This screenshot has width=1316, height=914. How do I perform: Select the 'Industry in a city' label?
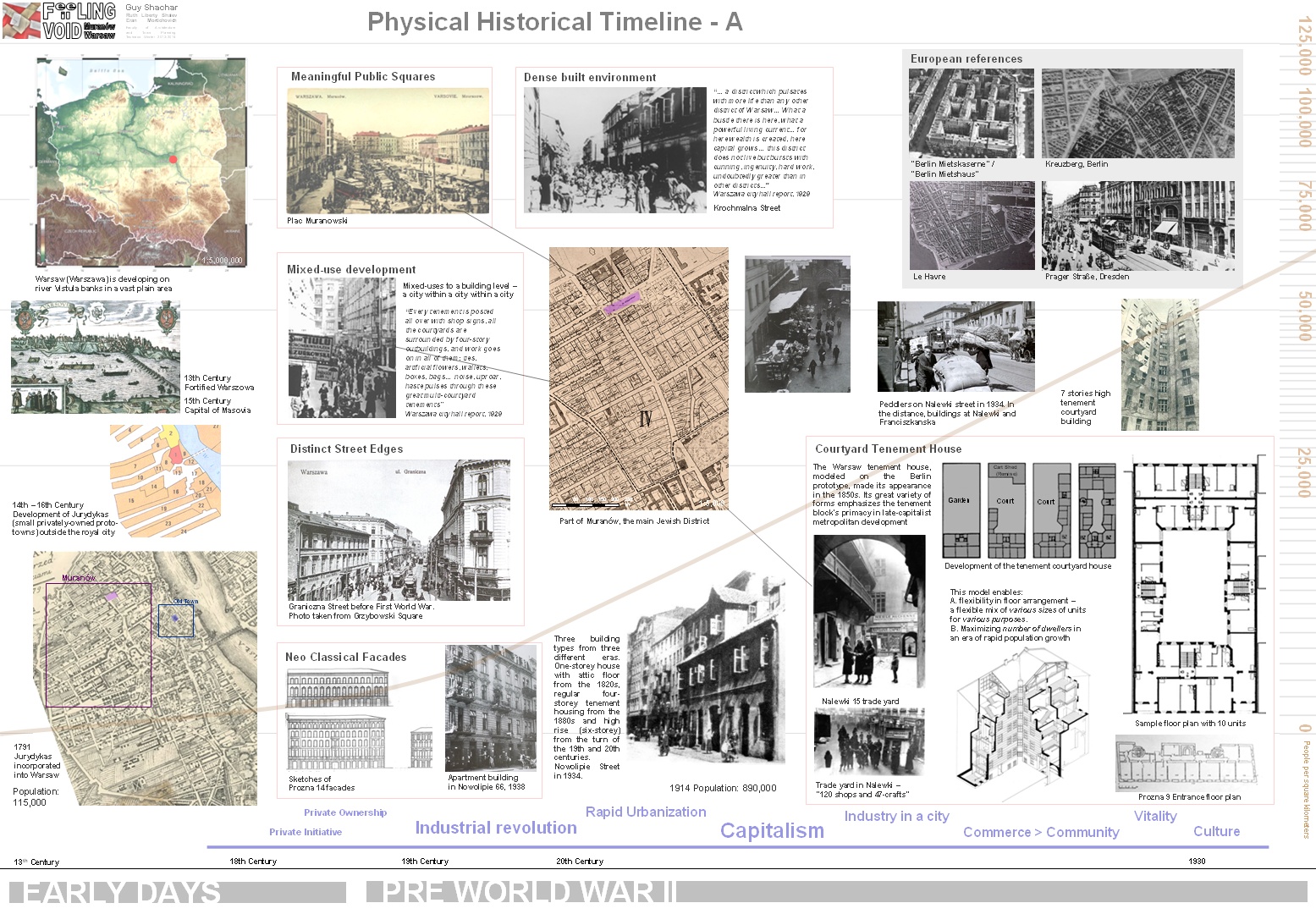pos(896,817)
